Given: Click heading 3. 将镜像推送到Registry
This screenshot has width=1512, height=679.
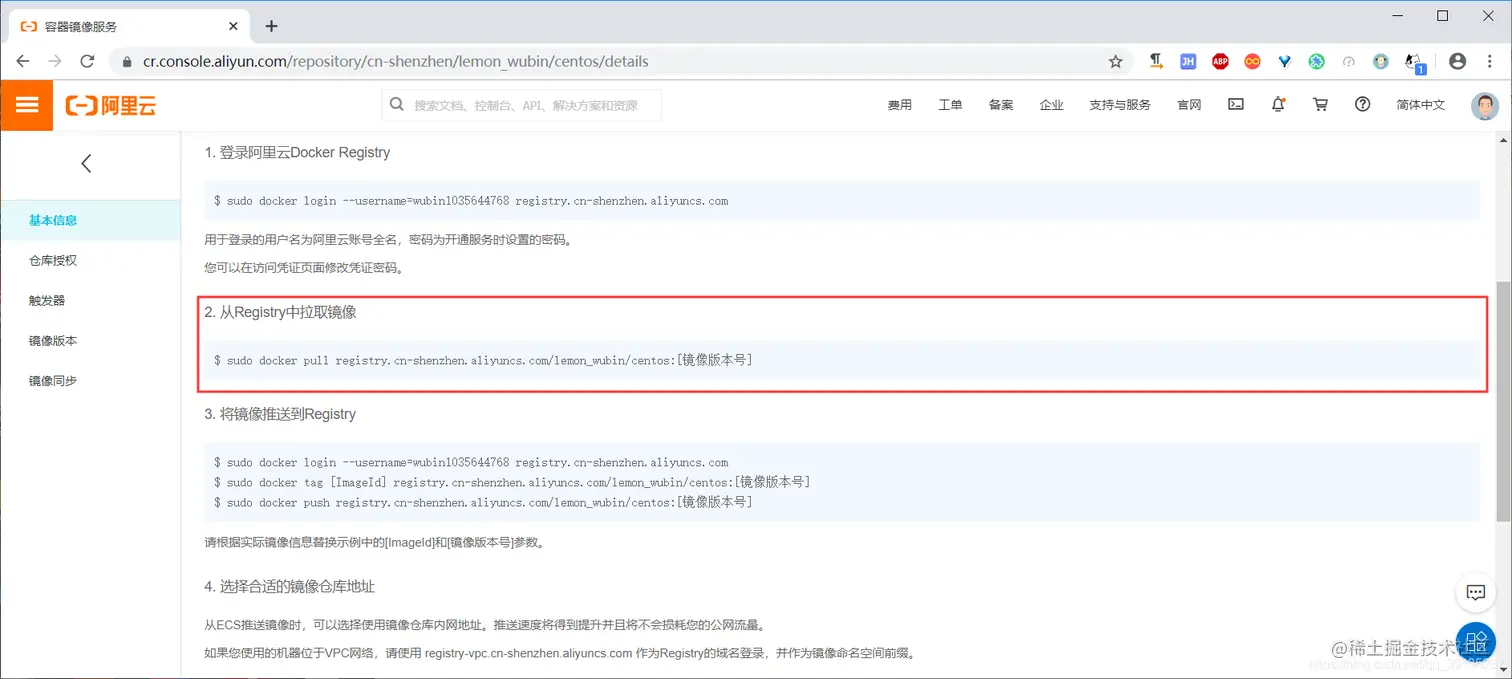Looking at the screenshot, I should (x=280, y=414).
